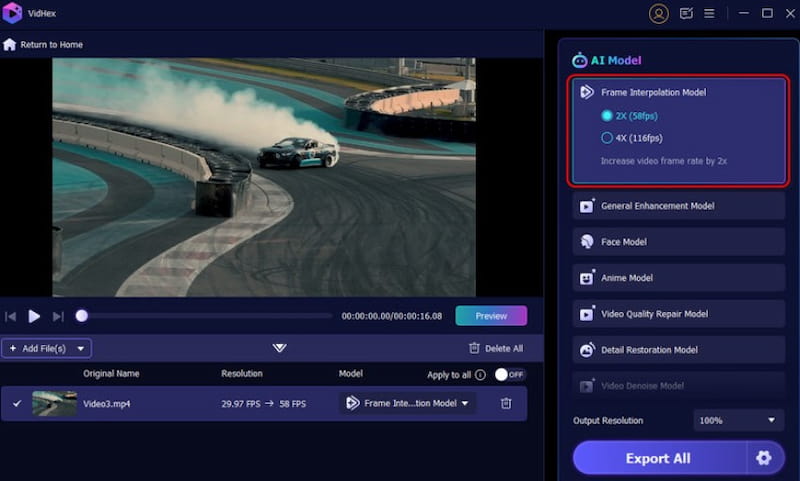
Task: Return to Home link
Action: (52, 44)
